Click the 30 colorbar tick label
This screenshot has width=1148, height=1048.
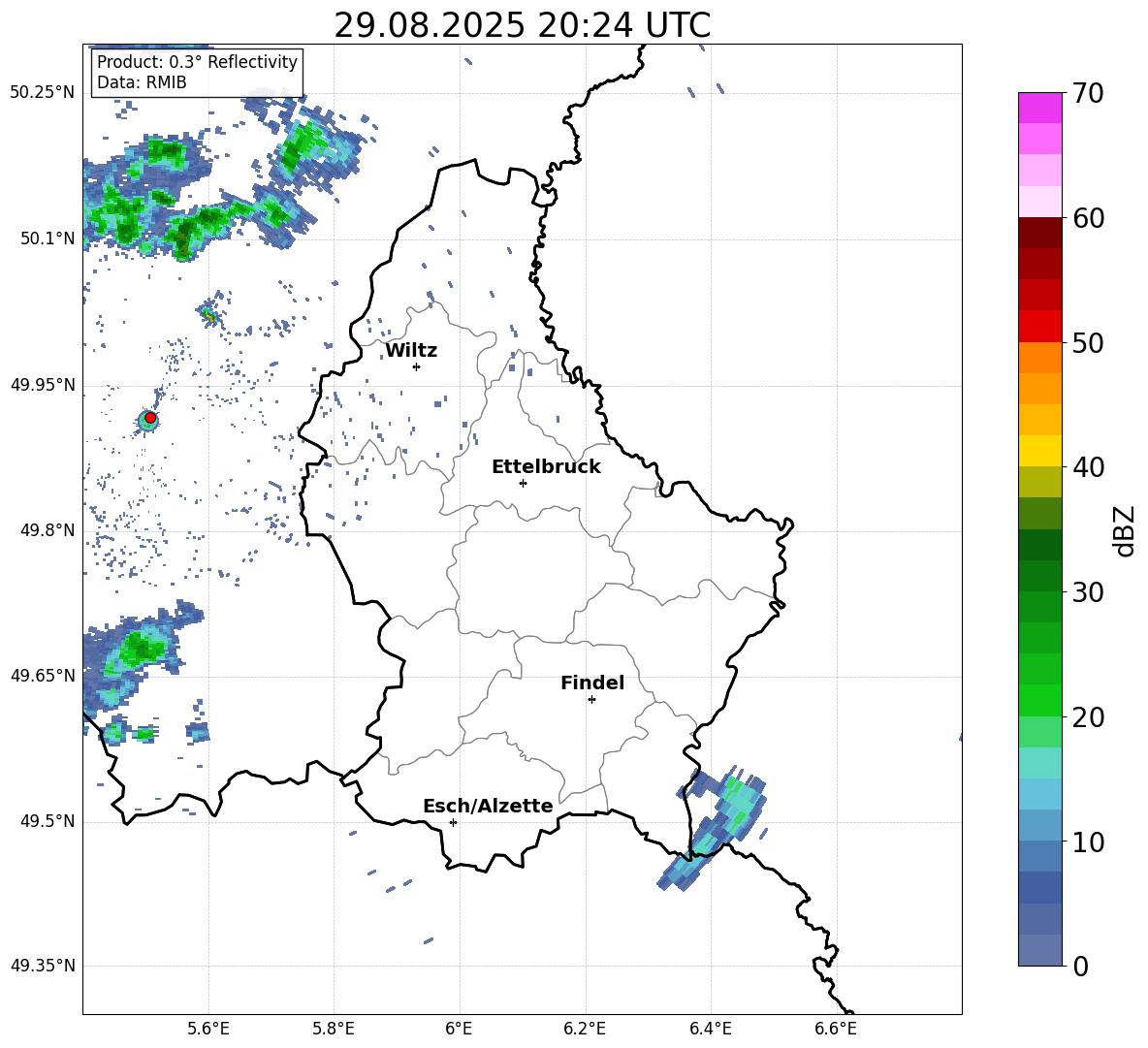[1088, 592]
